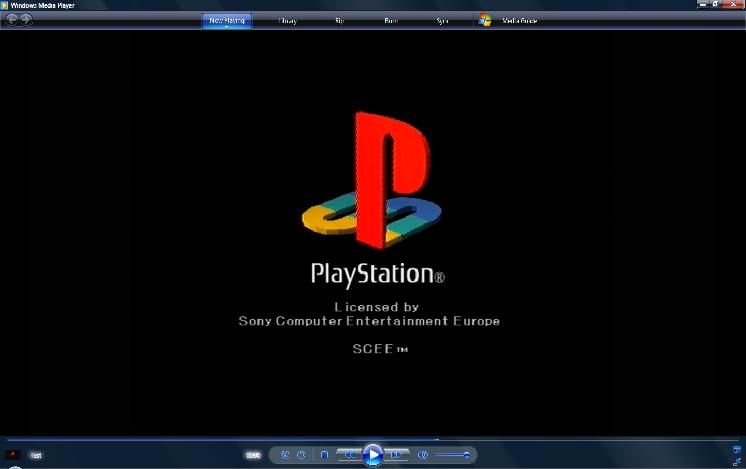746x469 pixels.
Task: Close Windows Media Player
Action: click(733, 4)
